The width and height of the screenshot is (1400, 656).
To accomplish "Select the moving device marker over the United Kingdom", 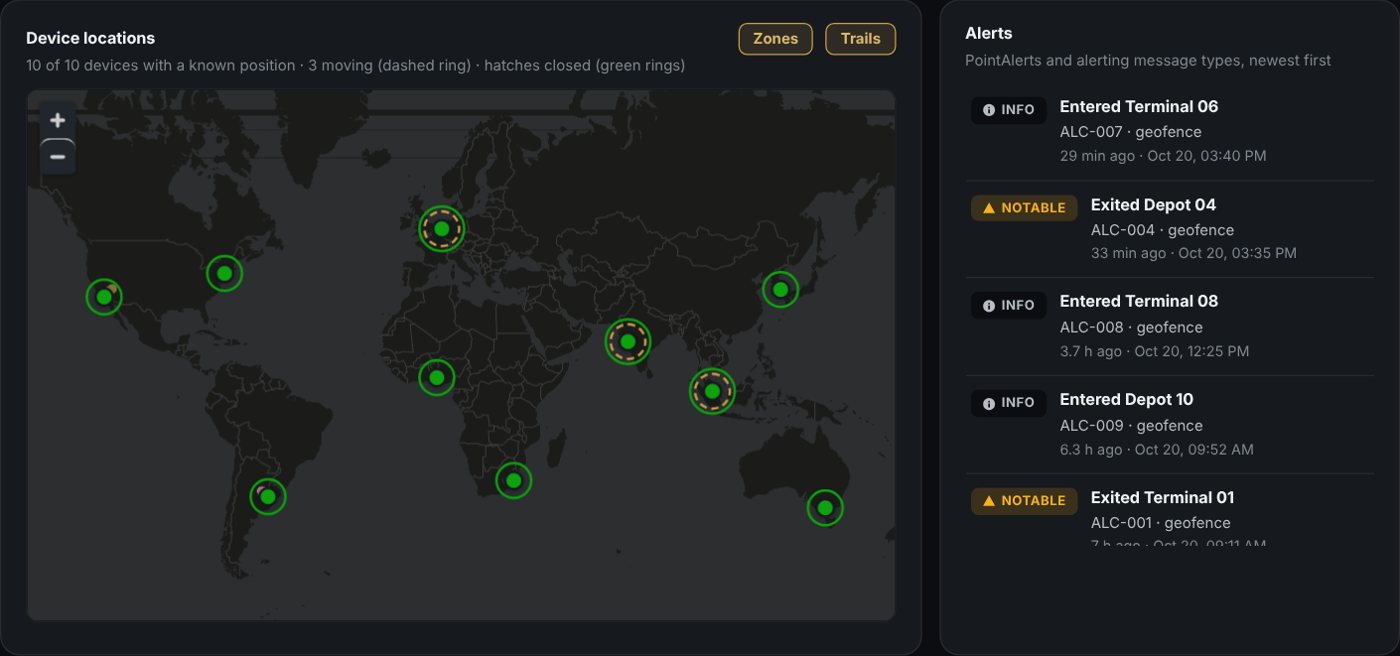I will tap(441, 229).
